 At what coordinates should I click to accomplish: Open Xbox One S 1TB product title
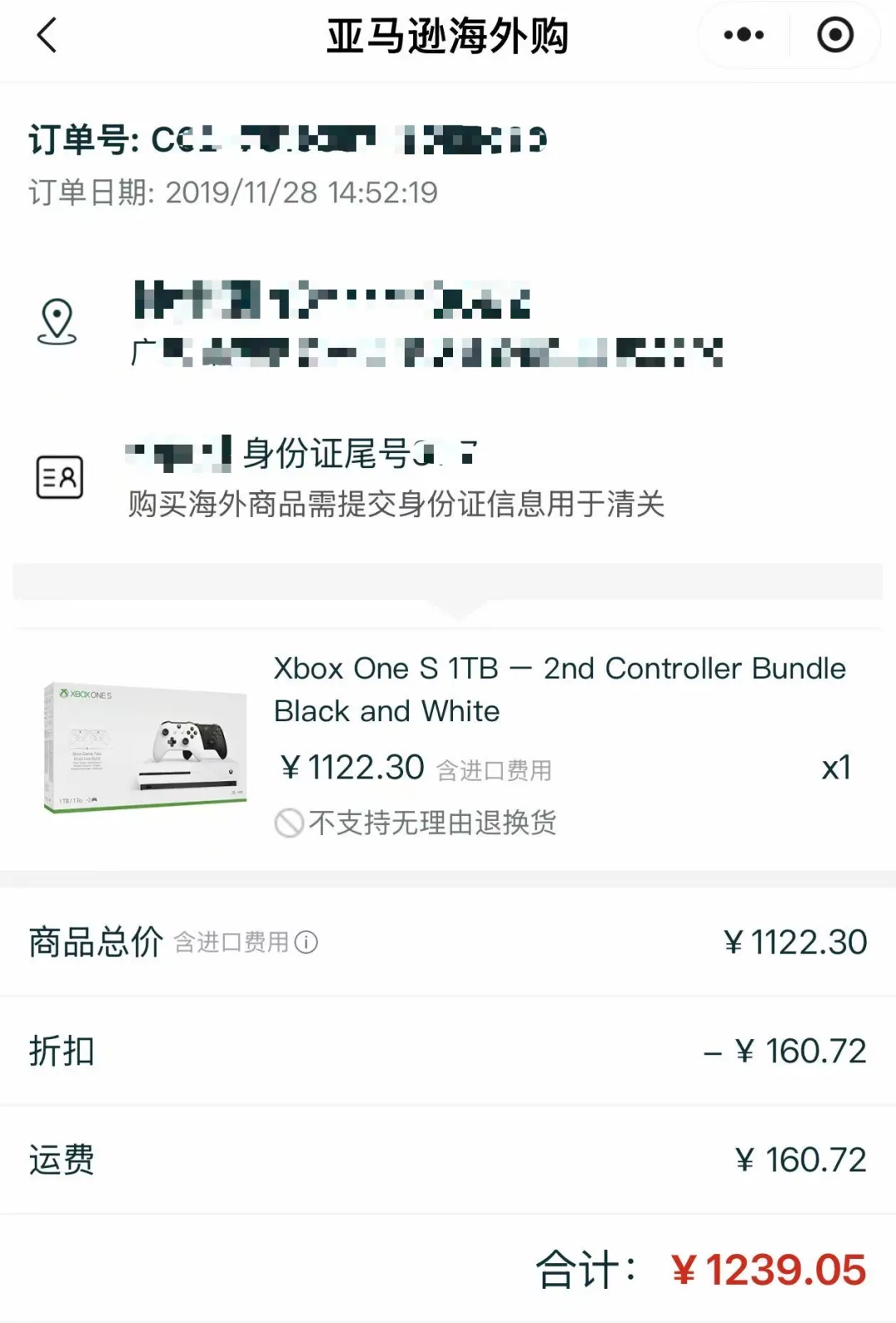click(x=560, y=690)
